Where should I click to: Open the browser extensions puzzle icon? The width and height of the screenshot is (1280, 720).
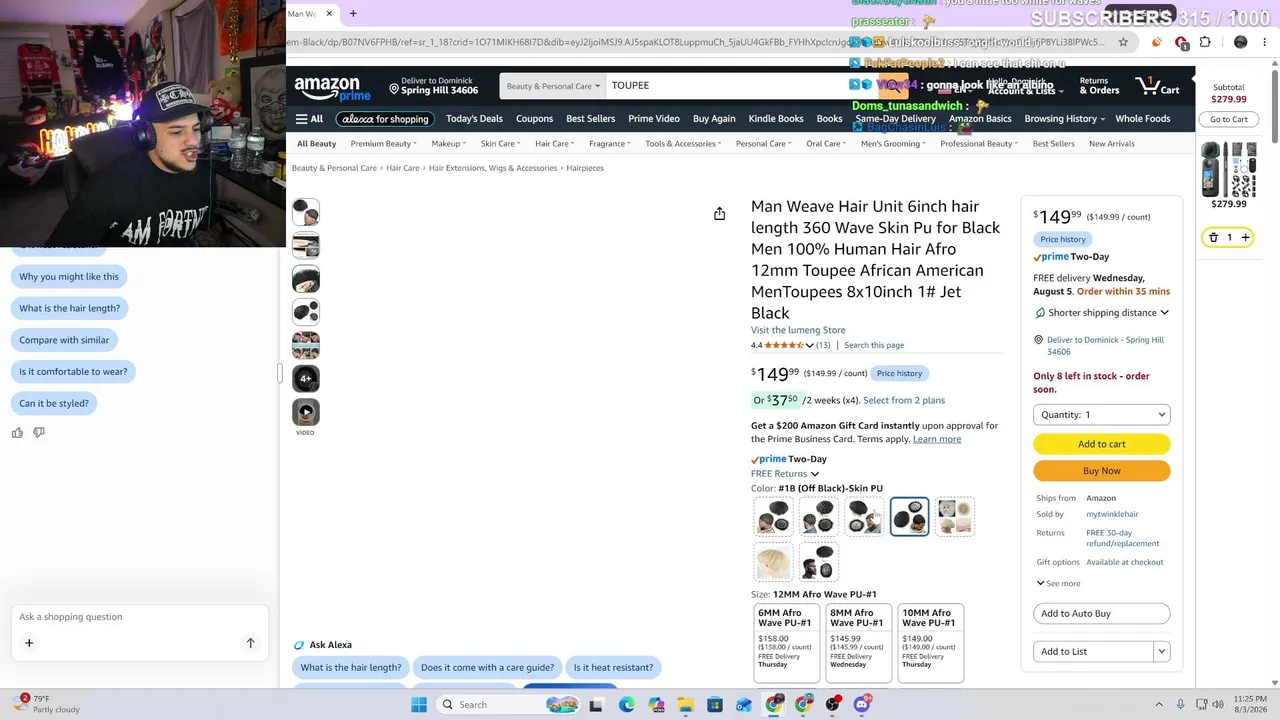[1205, 42]
